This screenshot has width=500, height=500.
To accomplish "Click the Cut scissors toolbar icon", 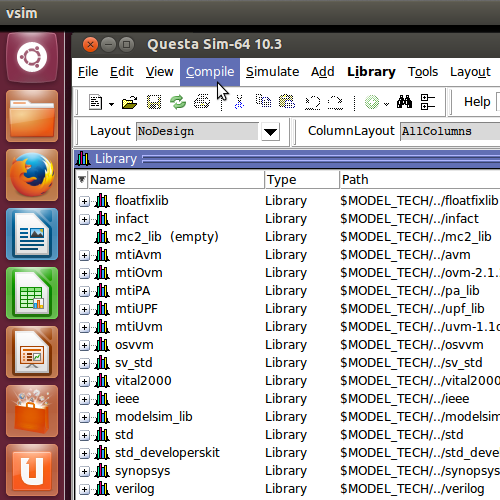I will pyautogui.click(x=239, y=102).
